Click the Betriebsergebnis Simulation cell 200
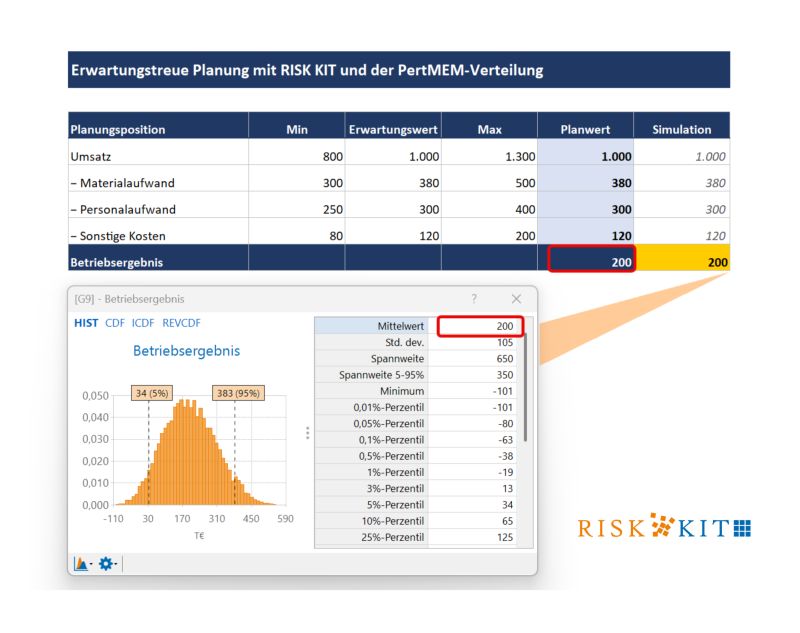This screenshot has width=800, height=633. coord(682,258)
